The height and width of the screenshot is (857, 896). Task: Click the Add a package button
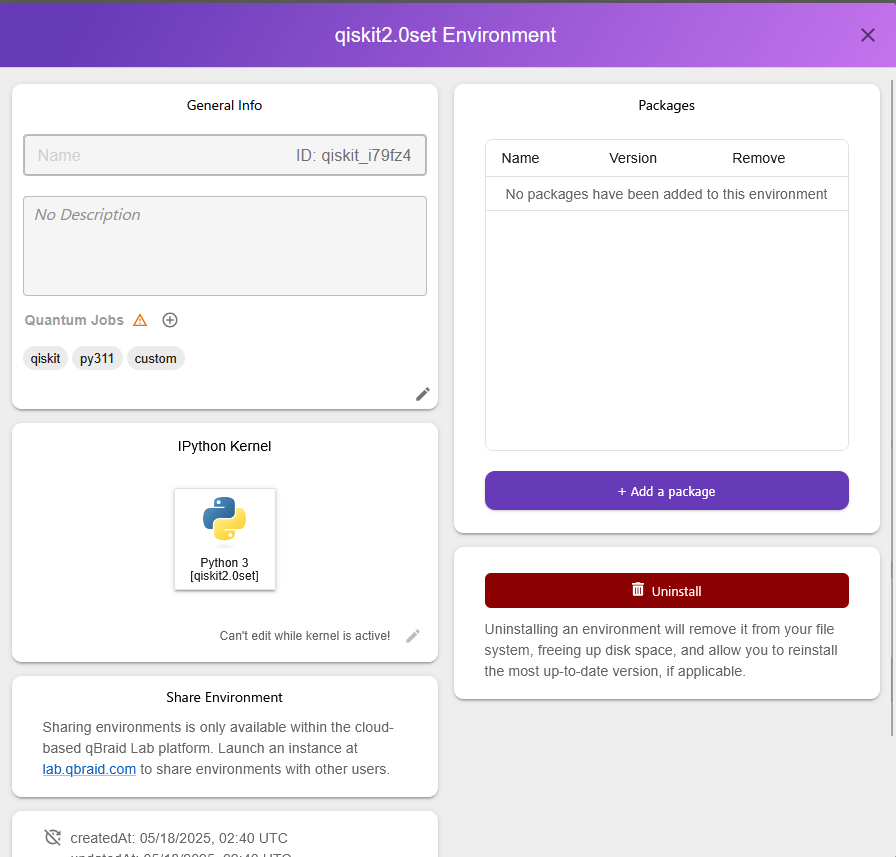[667, 491]
